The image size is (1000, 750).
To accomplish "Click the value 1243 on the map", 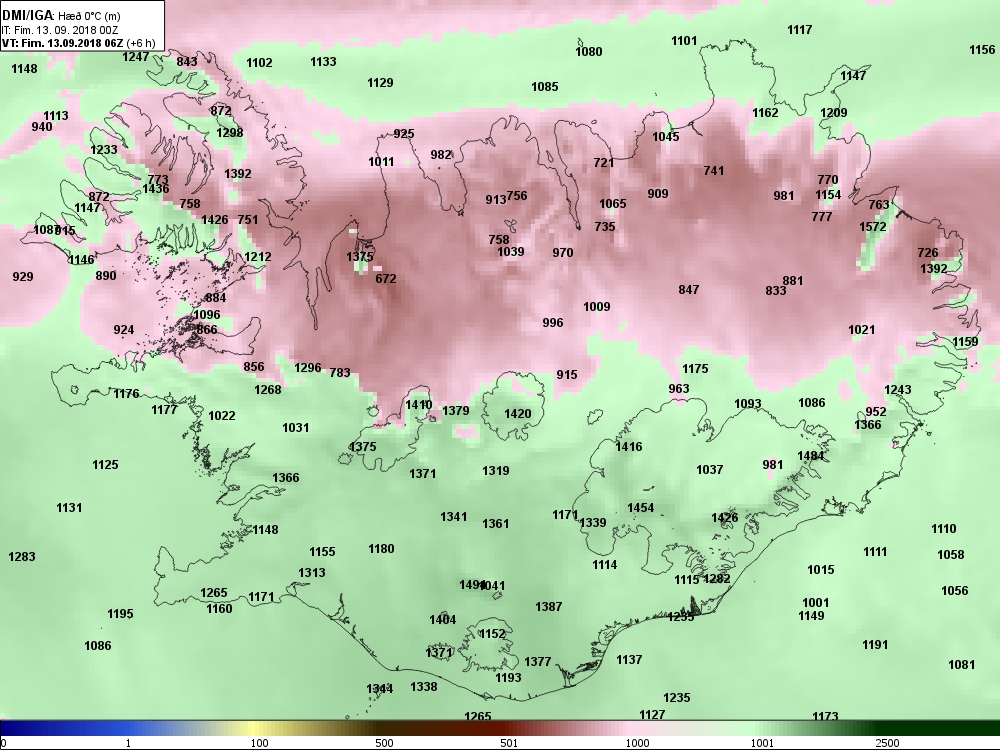I will coord(897,389).
